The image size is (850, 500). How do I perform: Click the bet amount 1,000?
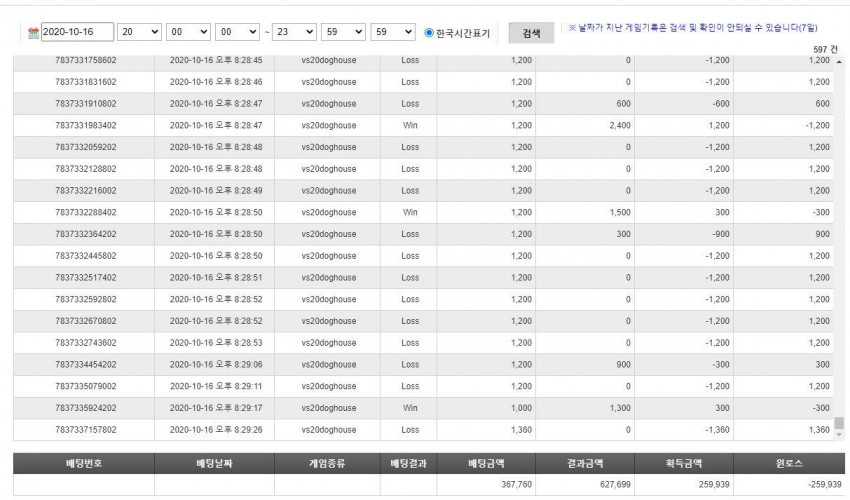pos(521,407)
